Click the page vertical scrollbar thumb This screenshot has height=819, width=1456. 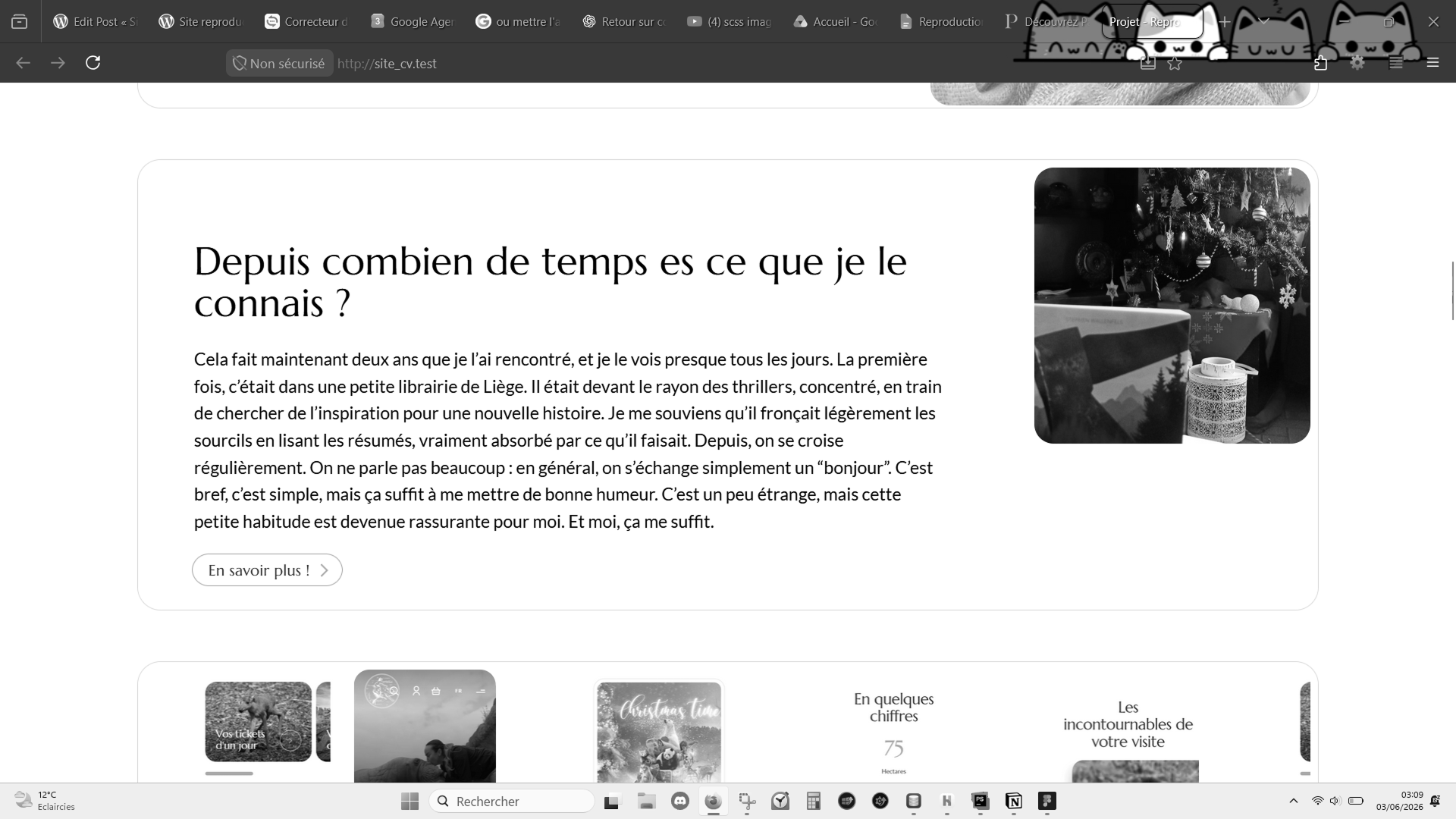pos(1453,290)
